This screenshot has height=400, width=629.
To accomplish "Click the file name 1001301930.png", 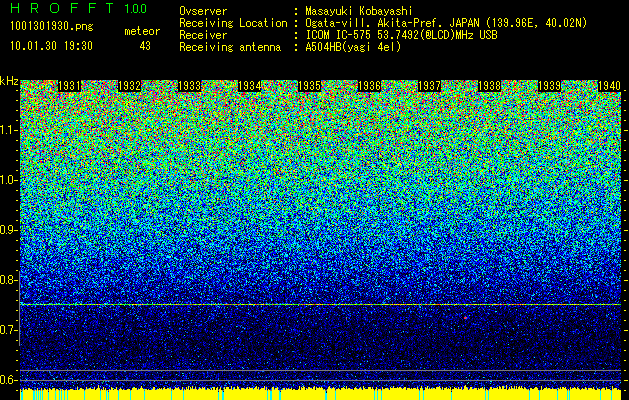I will click(x=52, y=27).
